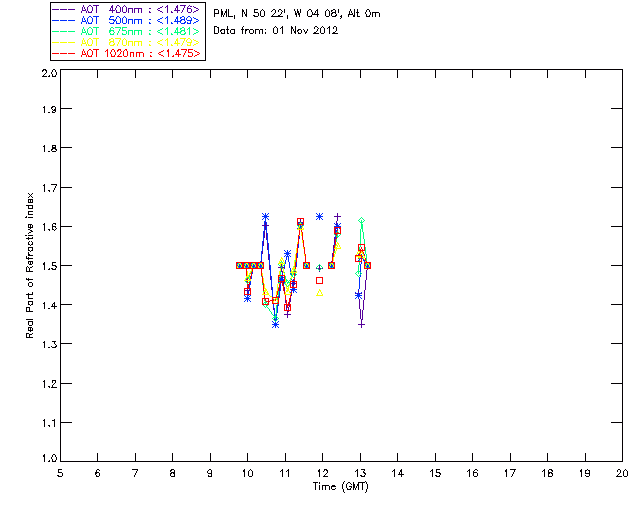Click the x-axis tick label 14

398,473
